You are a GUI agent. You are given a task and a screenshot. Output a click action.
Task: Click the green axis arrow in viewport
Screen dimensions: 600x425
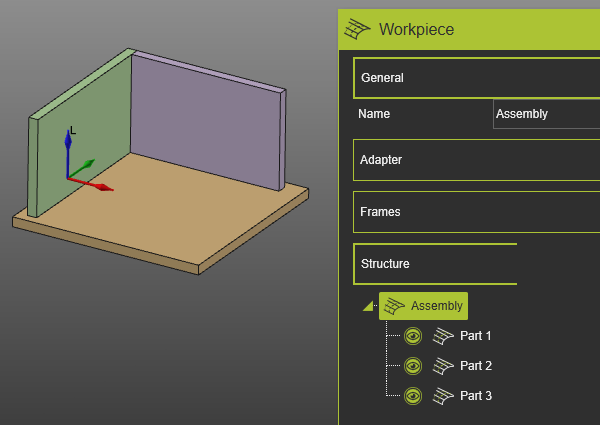pyautogui.click(x=86, y=165)
